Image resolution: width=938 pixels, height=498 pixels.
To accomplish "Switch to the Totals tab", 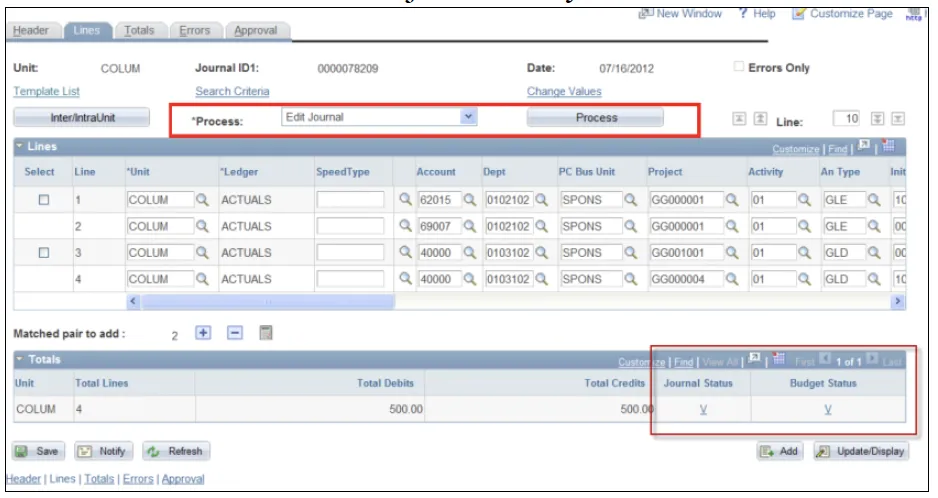I will [139, 30].
